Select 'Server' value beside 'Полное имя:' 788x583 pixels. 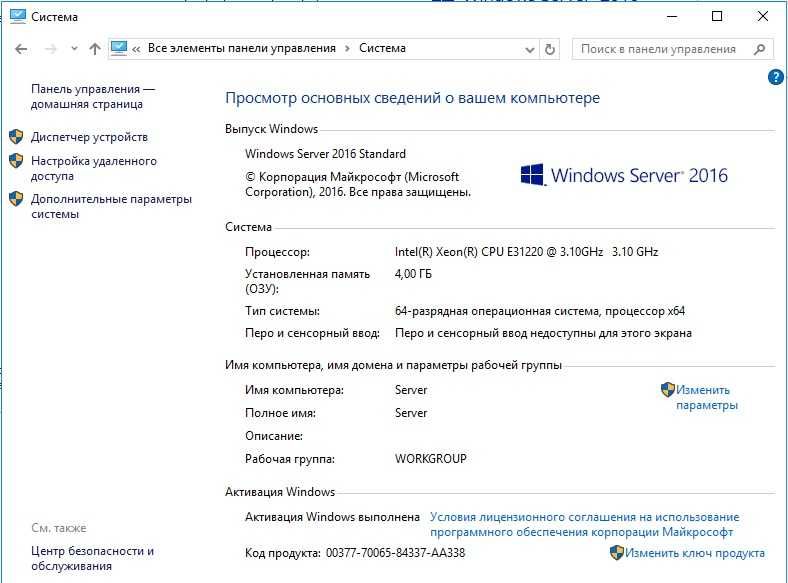[411, 413]
